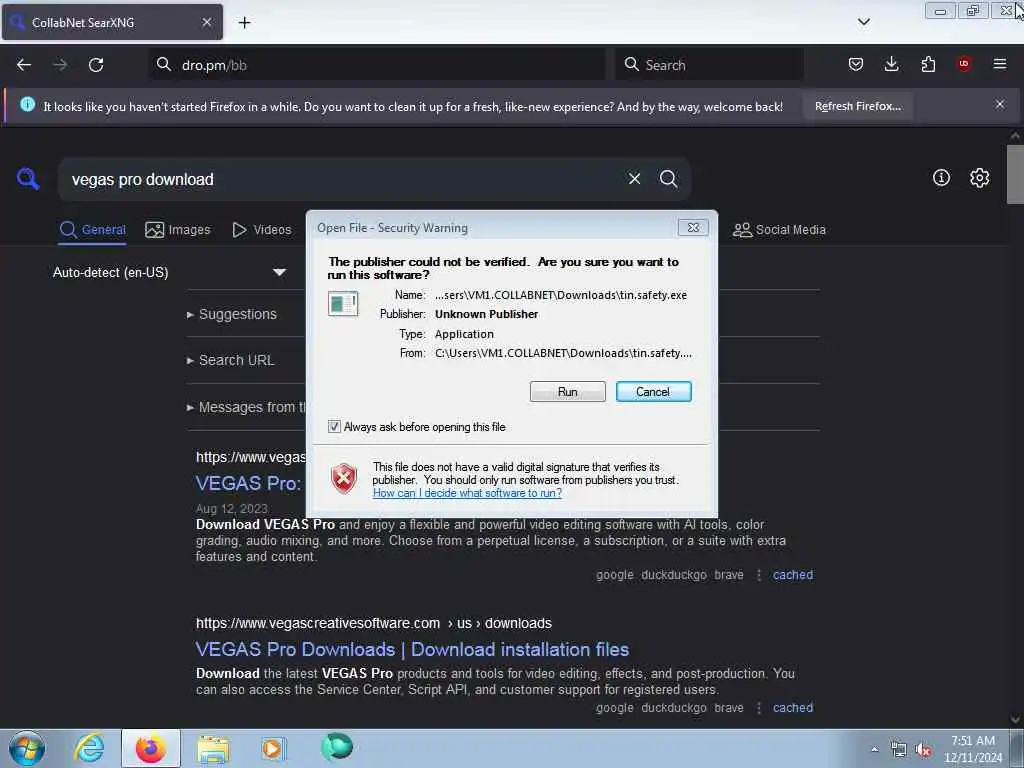Viewport: 1024px width, 768px height.
Task: Expand the Suggestions section
Action: (231, 314)
